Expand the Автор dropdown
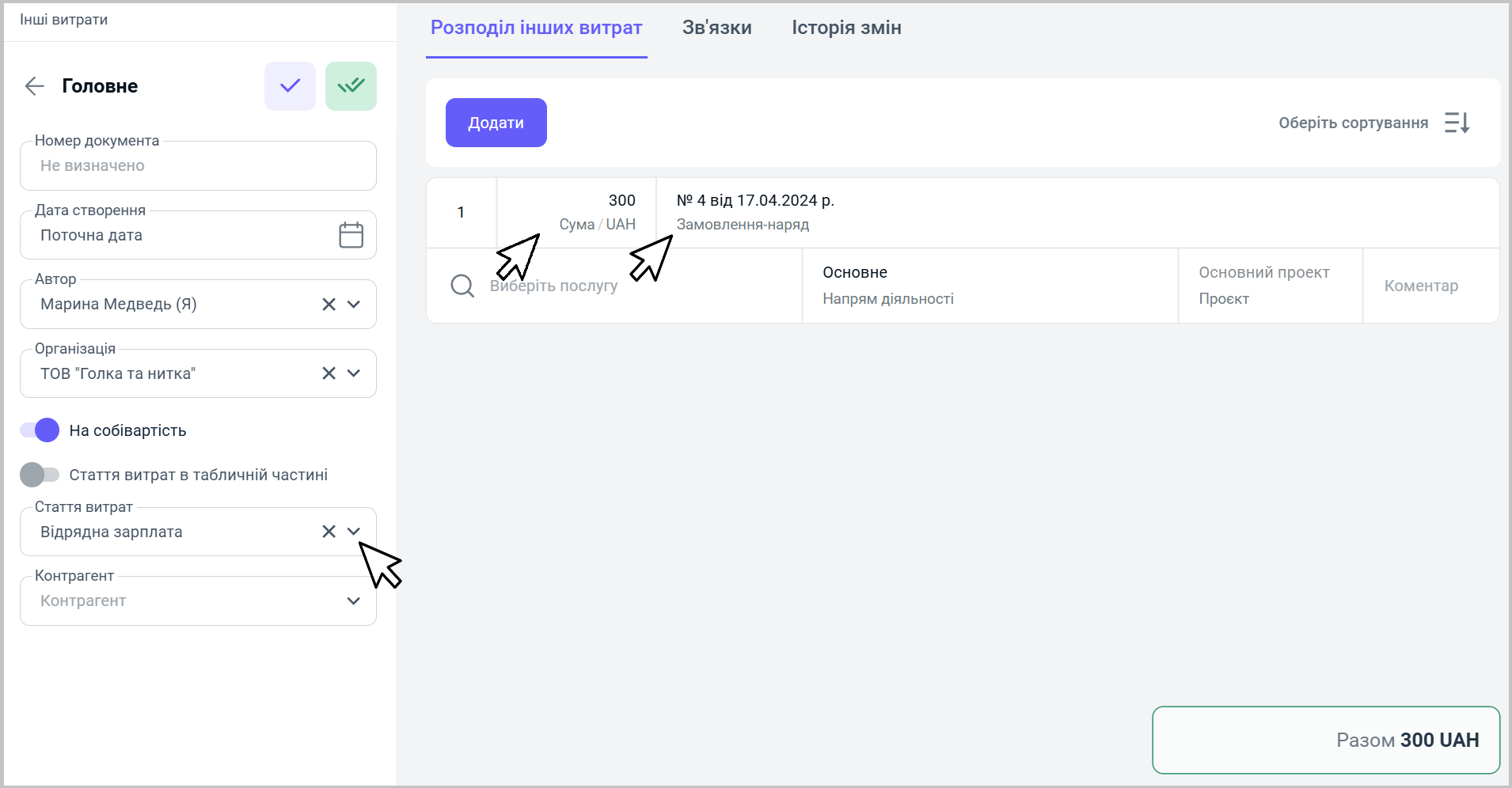Image resolution: width=1512 pixels, height=788 pixels. click(x=354, y=305)
